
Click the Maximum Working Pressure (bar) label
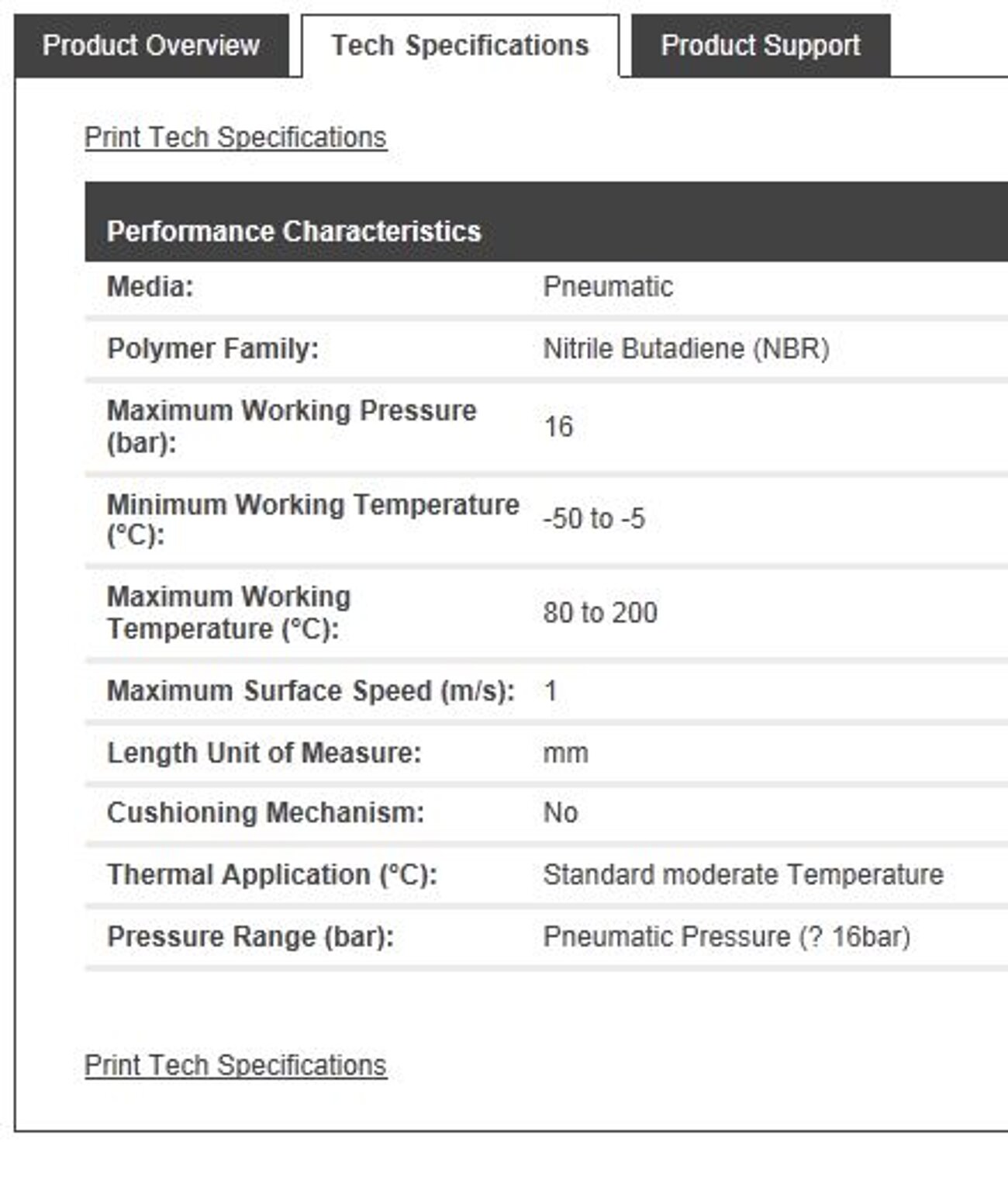(292, 426)
